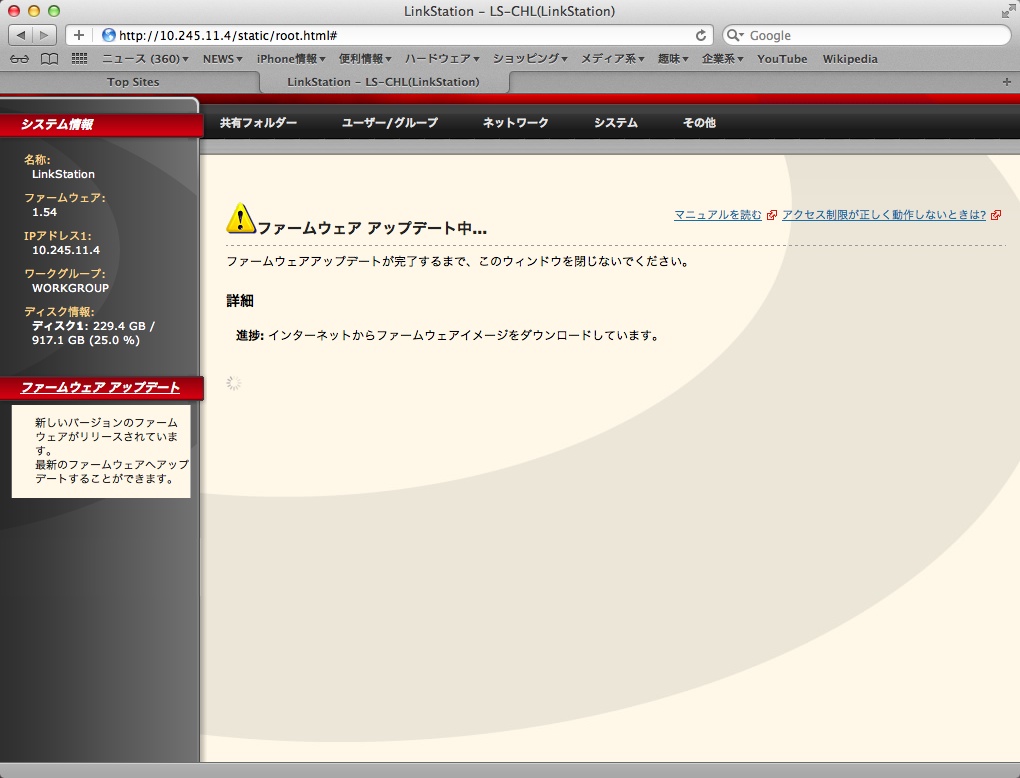Click the URL address bar
The width and height of the screenshot is (1020, 778).
point(400,35)
